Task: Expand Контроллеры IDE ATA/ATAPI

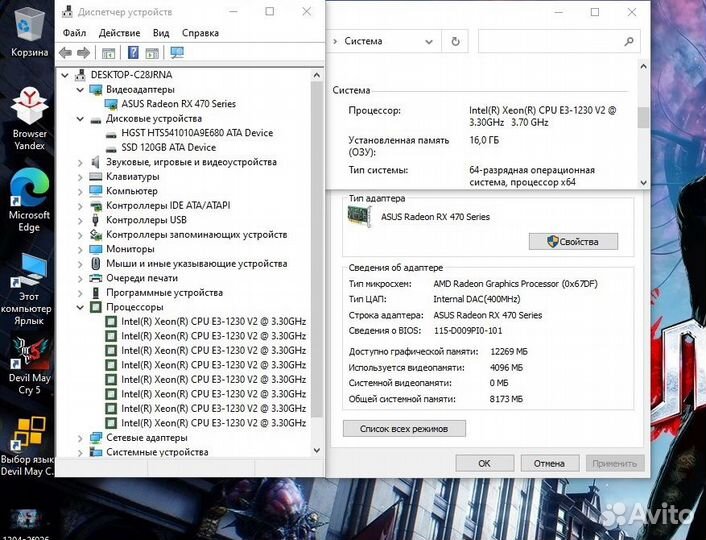Action: [80, 206]
